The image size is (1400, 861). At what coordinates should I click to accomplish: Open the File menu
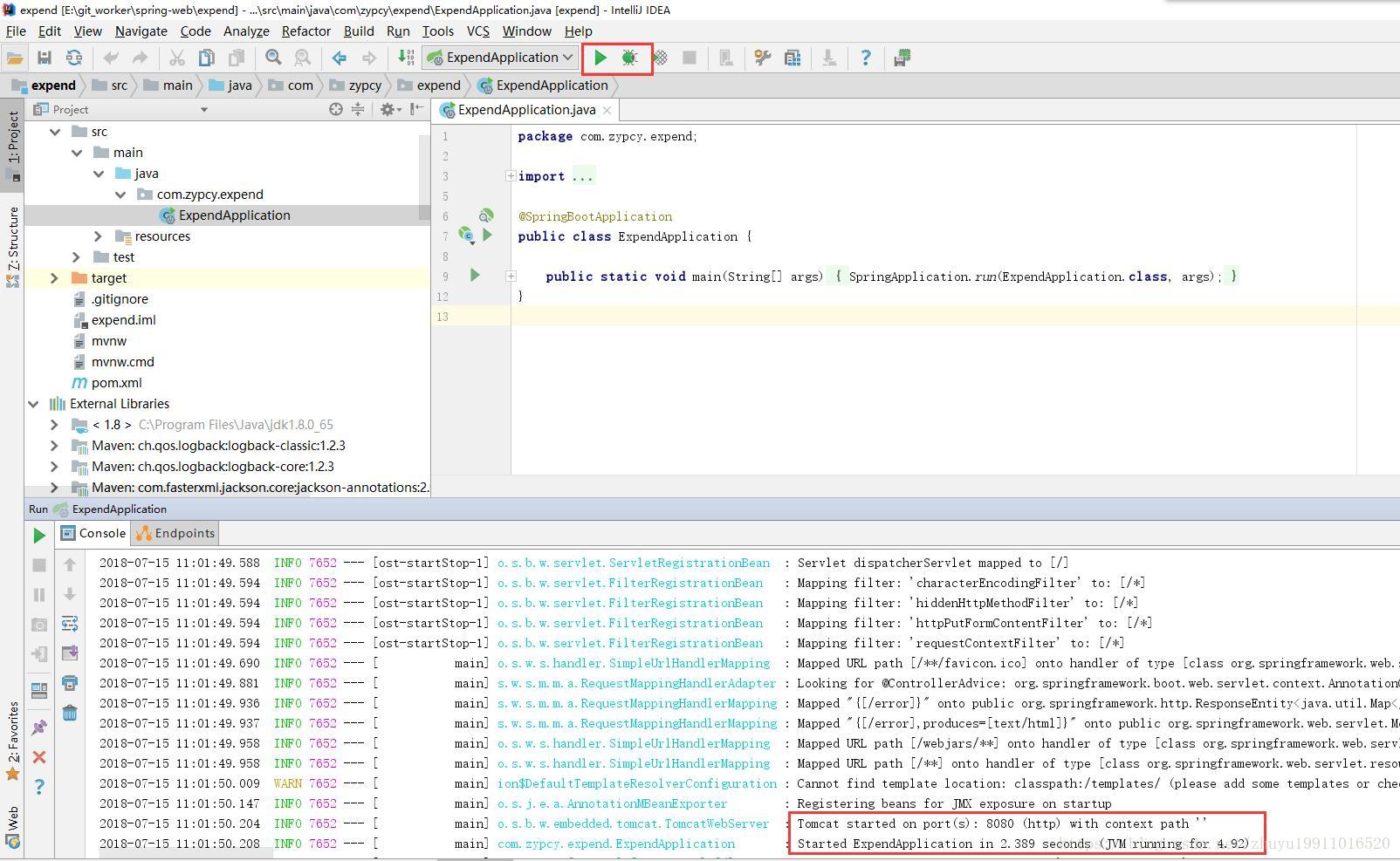(x=16, y=31)
